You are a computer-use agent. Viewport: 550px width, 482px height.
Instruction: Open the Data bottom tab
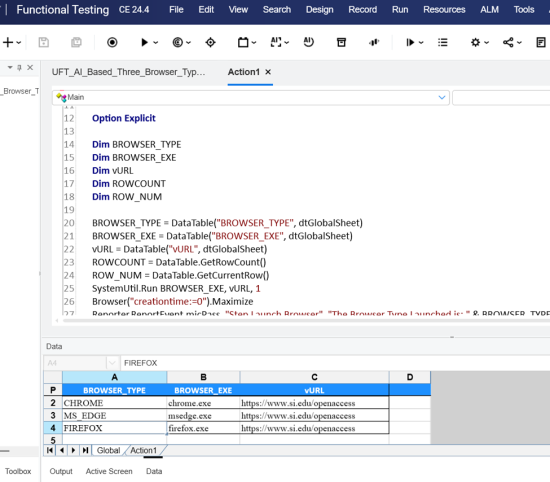coord(154,471)
